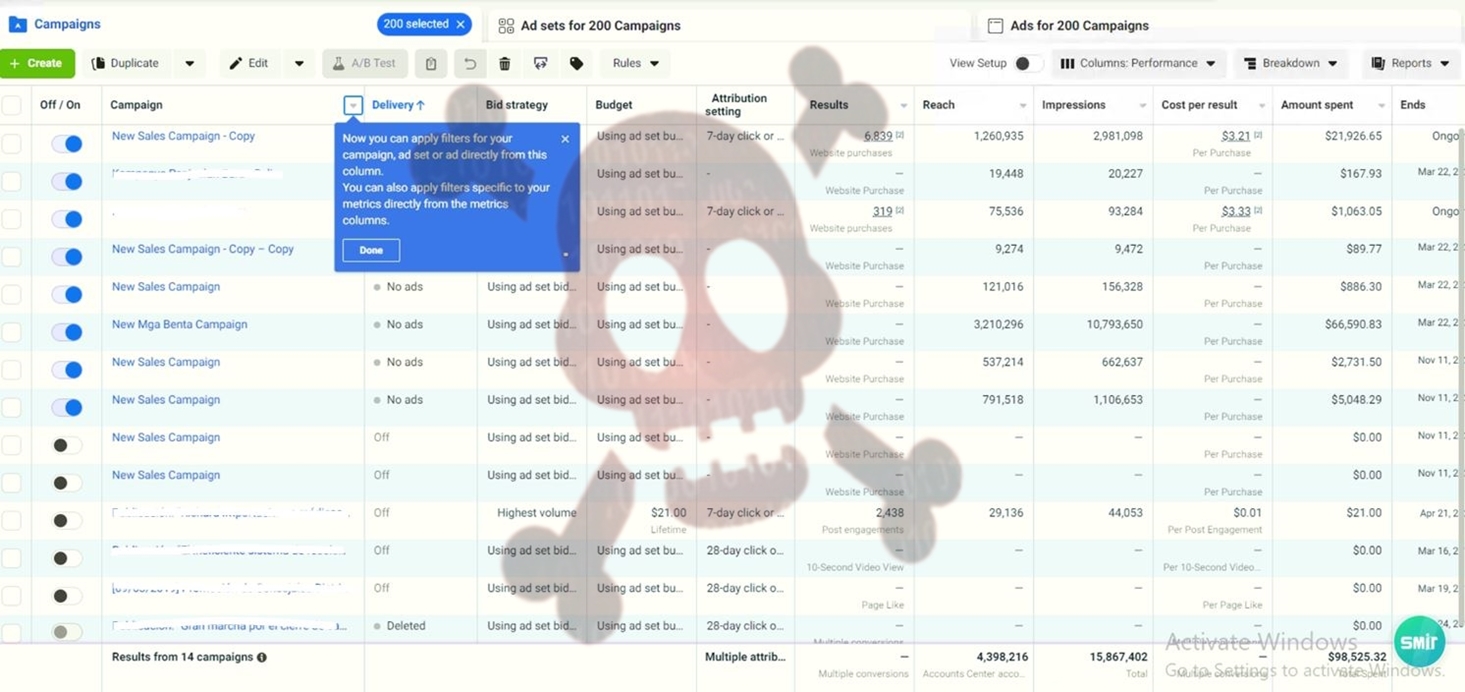Click the Highest volume bid strategy cell
This screenshot has width=1465, height=692.
pos(536,513)
